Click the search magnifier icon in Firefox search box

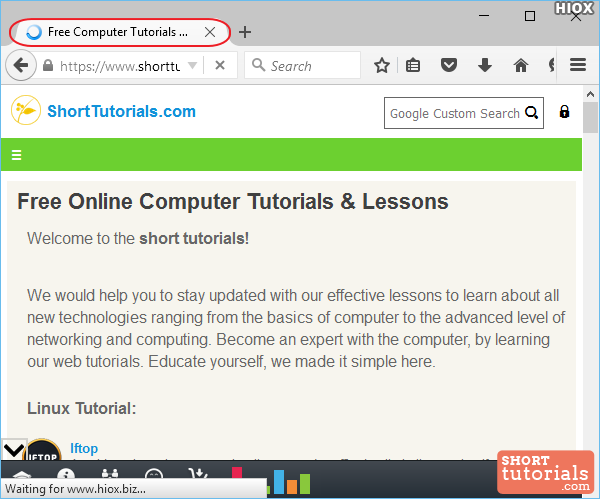click(x=259, y=65)
